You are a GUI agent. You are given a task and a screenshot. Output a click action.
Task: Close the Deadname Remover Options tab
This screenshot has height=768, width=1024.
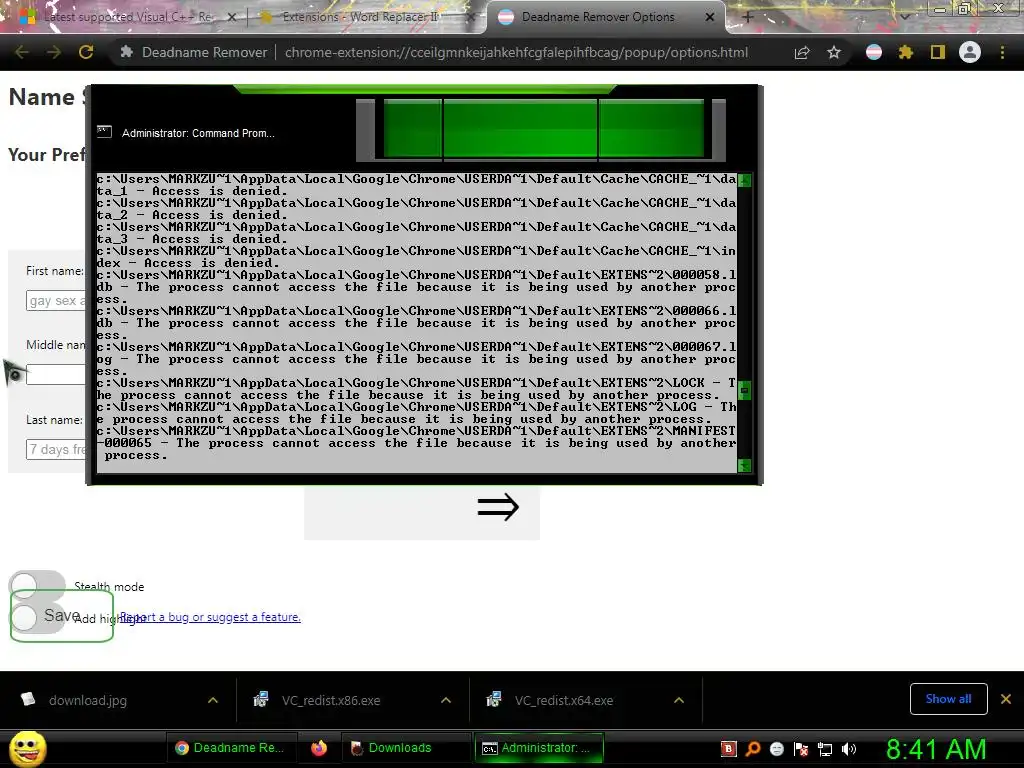(710, 18)
